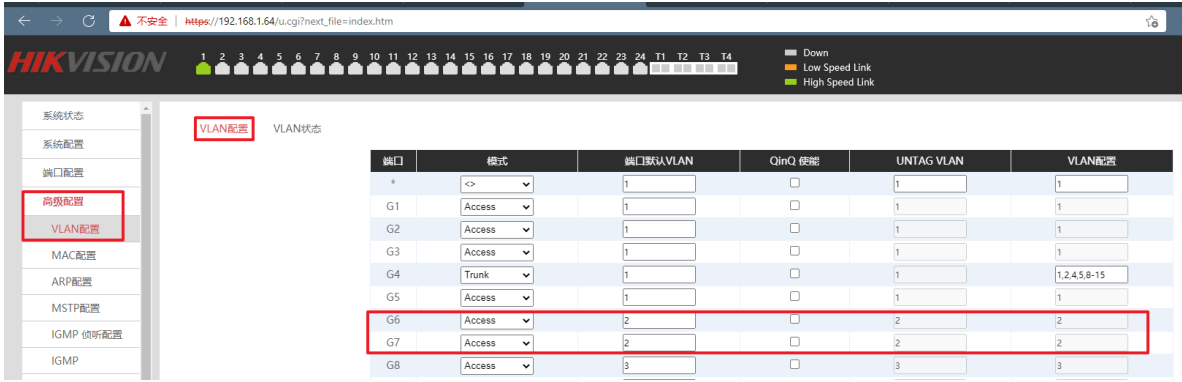Enable QinQ for port G5
Screen dimensions: 1182x382
coord(795,297)
